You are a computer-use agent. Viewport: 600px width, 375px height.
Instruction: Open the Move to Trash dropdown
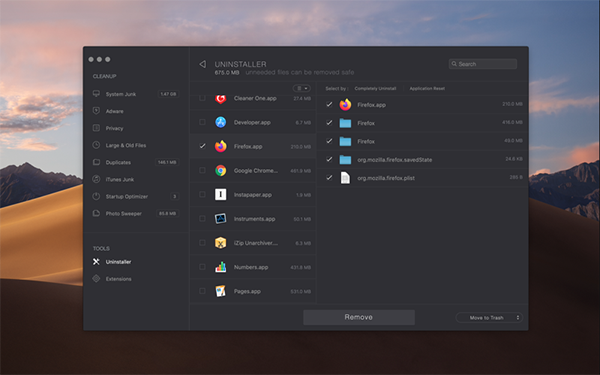point(489,318)
